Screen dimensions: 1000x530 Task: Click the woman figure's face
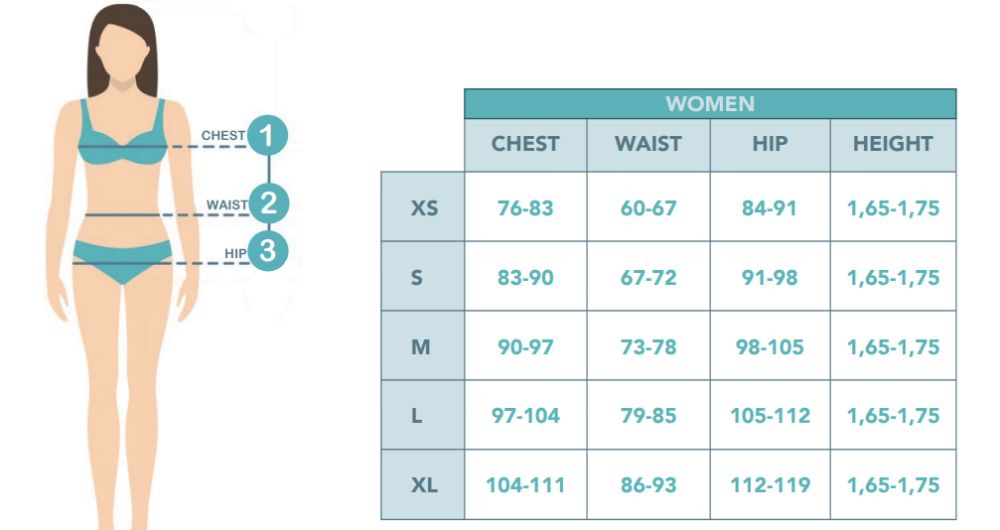(122, 53)
